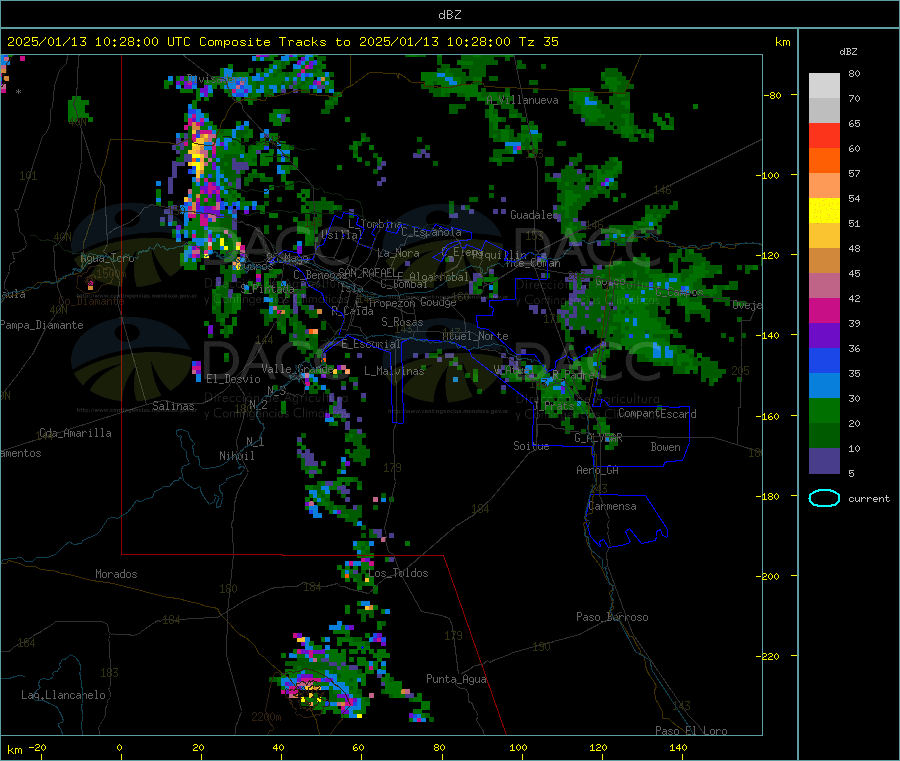Click the 'Paso_Barroso' map label
The width and height of the screenshot is (900, 761).
612,617
